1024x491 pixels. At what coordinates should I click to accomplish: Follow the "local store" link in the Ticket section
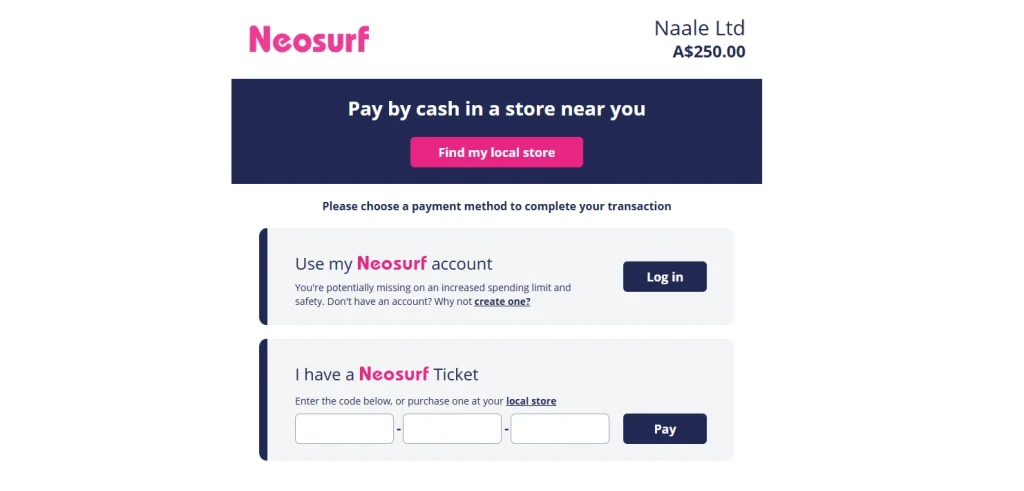[x=531, y=401]
